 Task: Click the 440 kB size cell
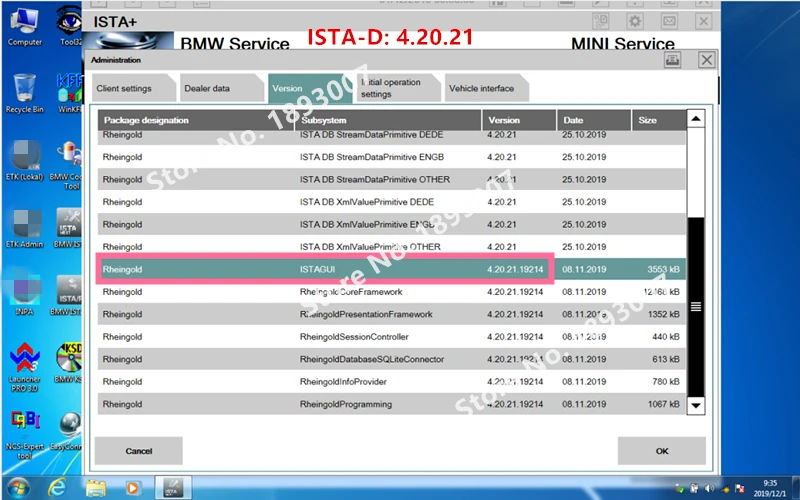pos(665,337)
